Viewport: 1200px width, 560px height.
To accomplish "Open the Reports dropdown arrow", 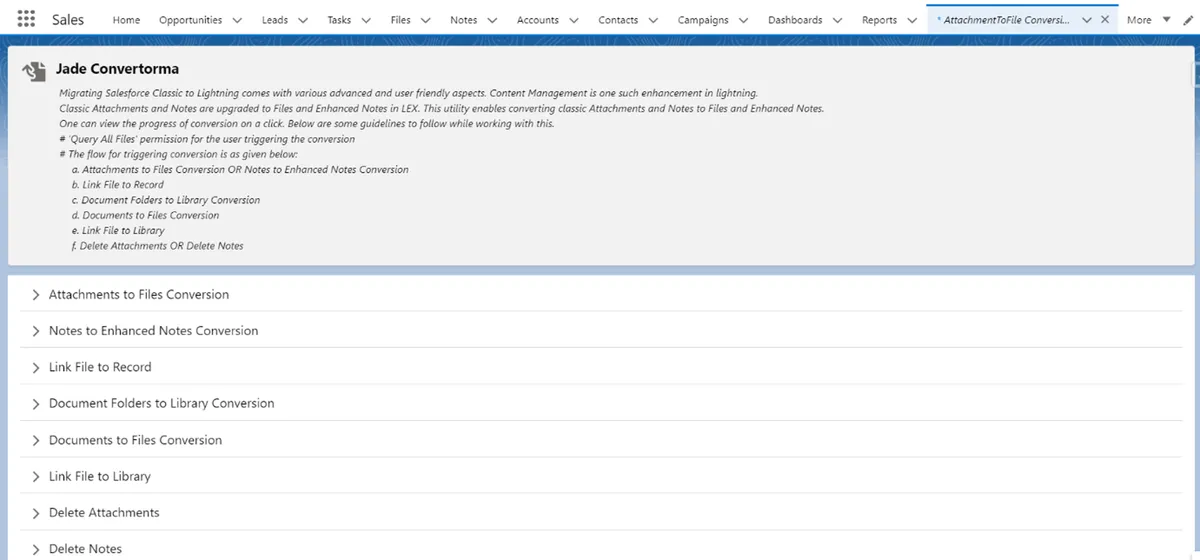I will 912,20.
